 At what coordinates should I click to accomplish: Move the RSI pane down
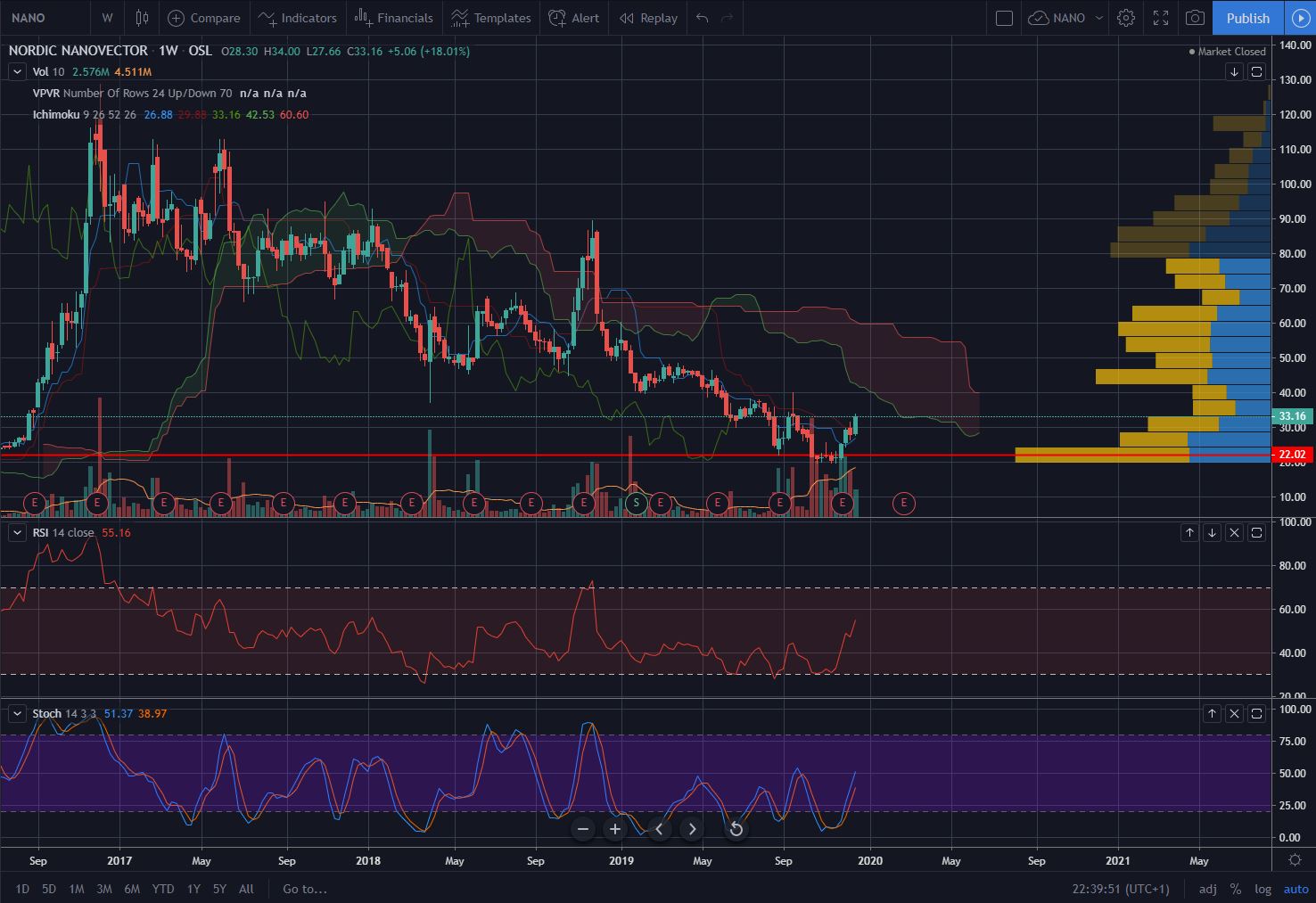(1212, 532)
